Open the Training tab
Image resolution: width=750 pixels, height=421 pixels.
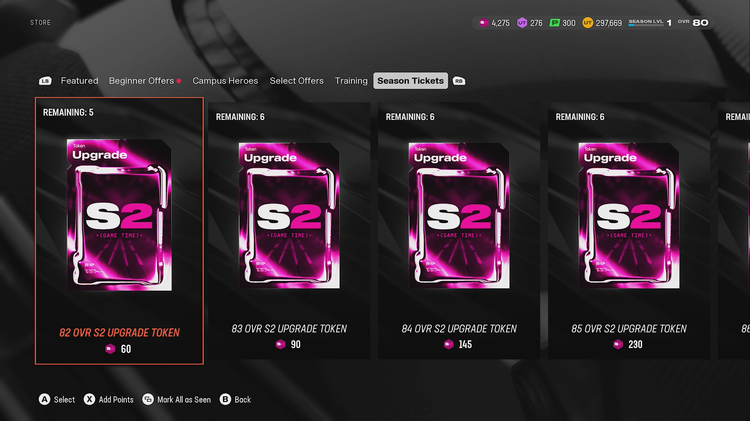[x=351, y=81]
